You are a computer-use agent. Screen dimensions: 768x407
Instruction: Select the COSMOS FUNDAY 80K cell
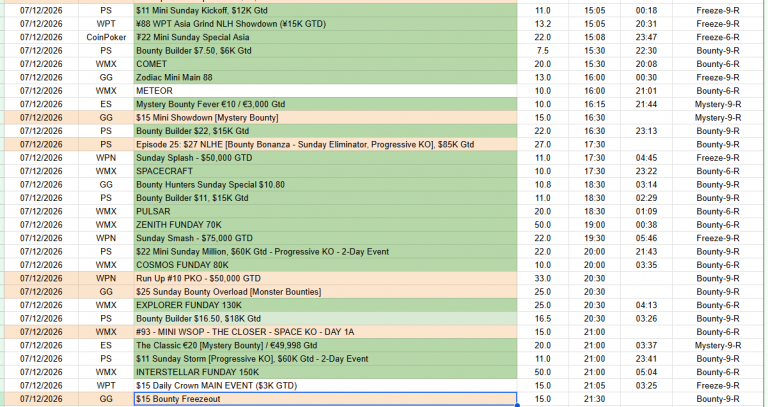pyautogui.click(x=325, y=265)
